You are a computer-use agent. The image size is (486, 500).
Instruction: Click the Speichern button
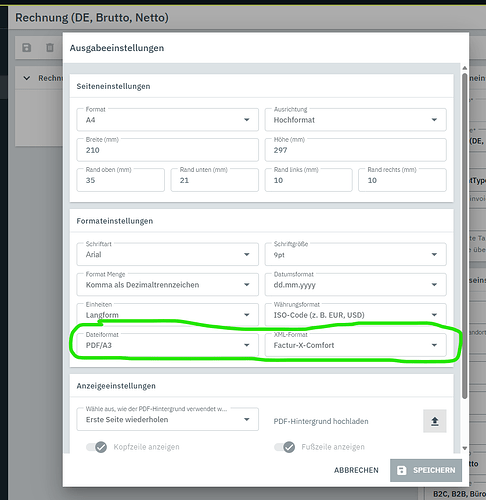[x=426, y=470]
